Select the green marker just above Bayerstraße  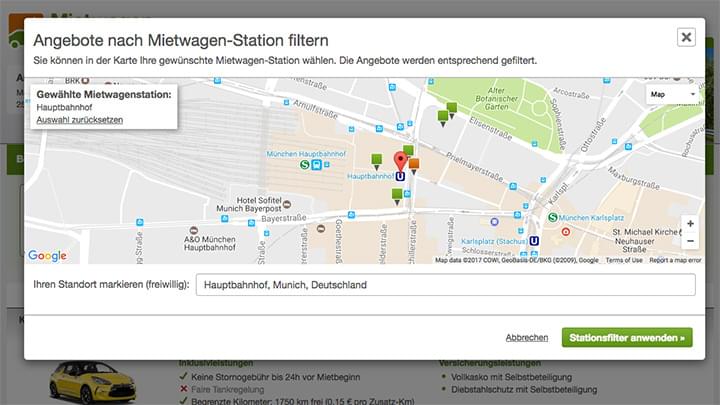pyautogui.click(x=397, y=196)
